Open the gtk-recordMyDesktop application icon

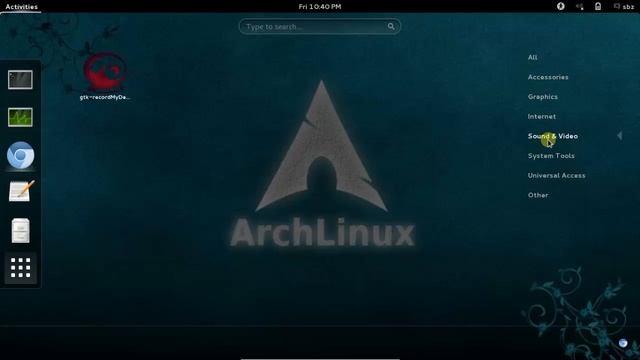(104, 76)
